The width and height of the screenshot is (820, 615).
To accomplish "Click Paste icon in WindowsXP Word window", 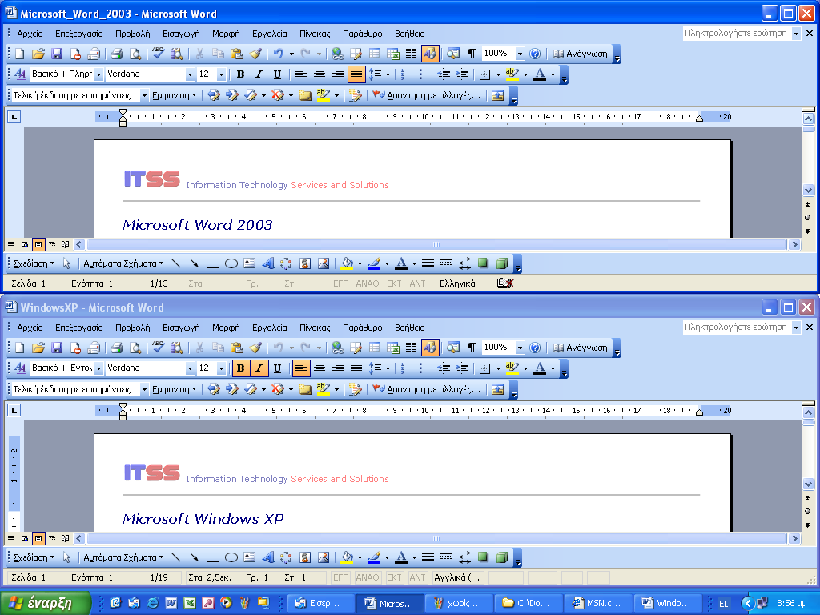I will click(237, 348).
